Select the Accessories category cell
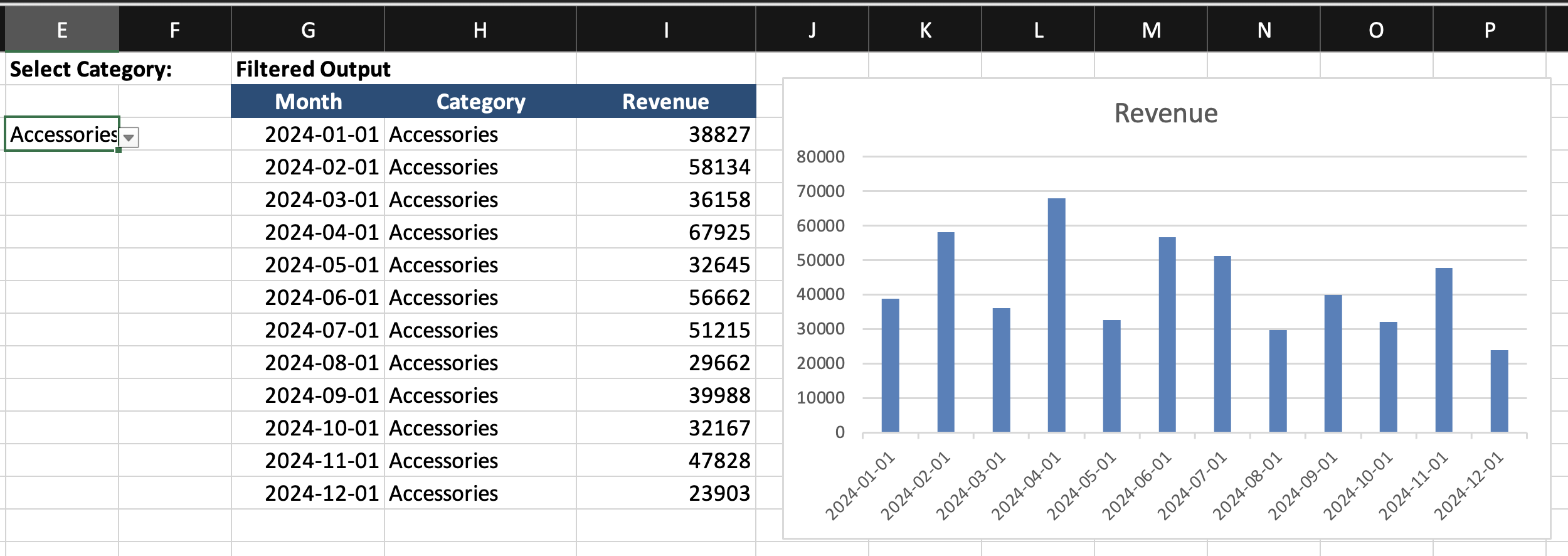 [x=61, y=134]
